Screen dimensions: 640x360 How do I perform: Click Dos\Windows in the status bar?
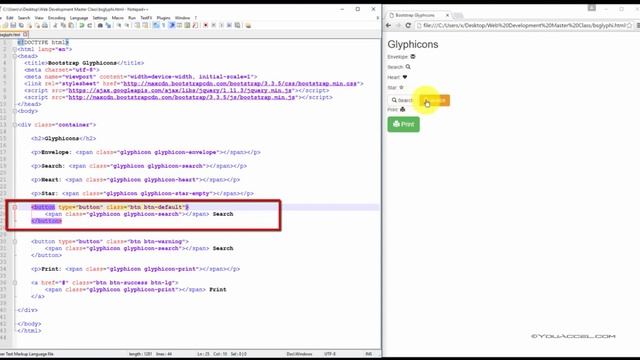tap(299, 354)
